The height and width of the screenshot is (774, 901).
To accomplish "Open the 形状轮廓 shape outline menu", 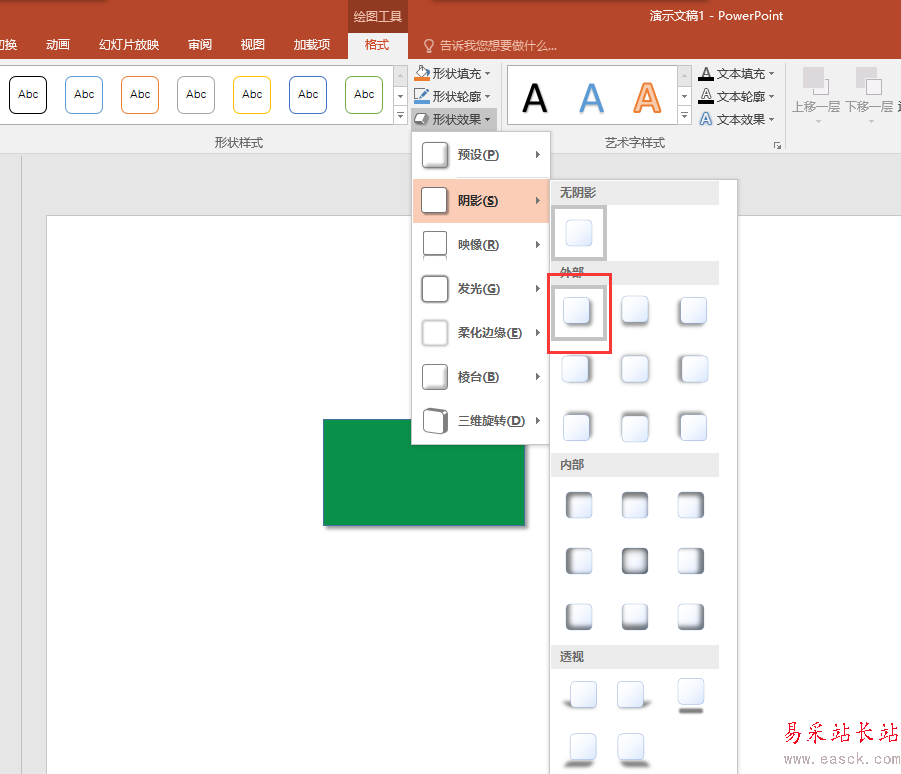I will (452, 96).
